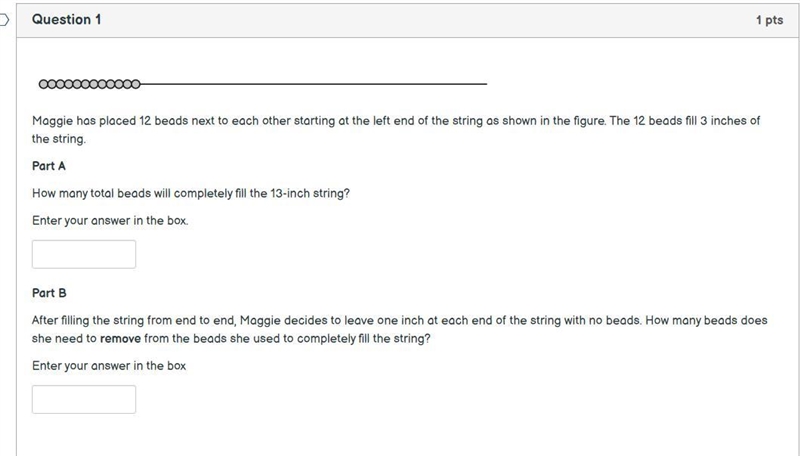The image size is (800, 456).
Task: Click the bold word remove
Action: pos(120,339)
